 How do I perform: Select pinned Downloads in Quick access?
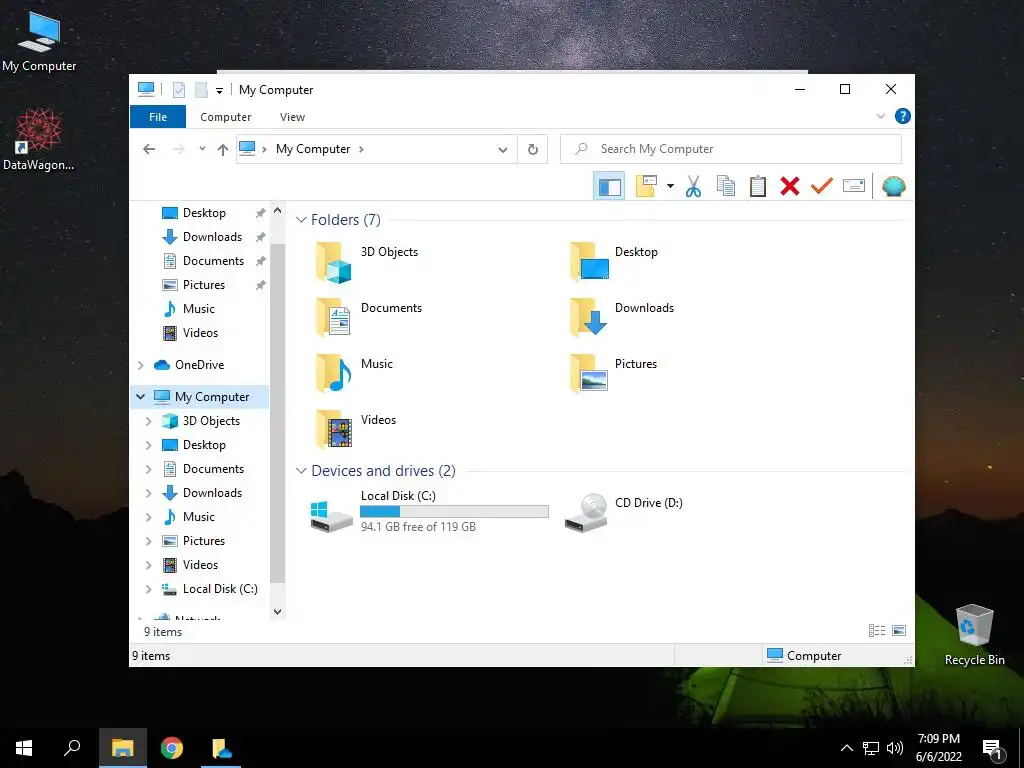(212, 237)
